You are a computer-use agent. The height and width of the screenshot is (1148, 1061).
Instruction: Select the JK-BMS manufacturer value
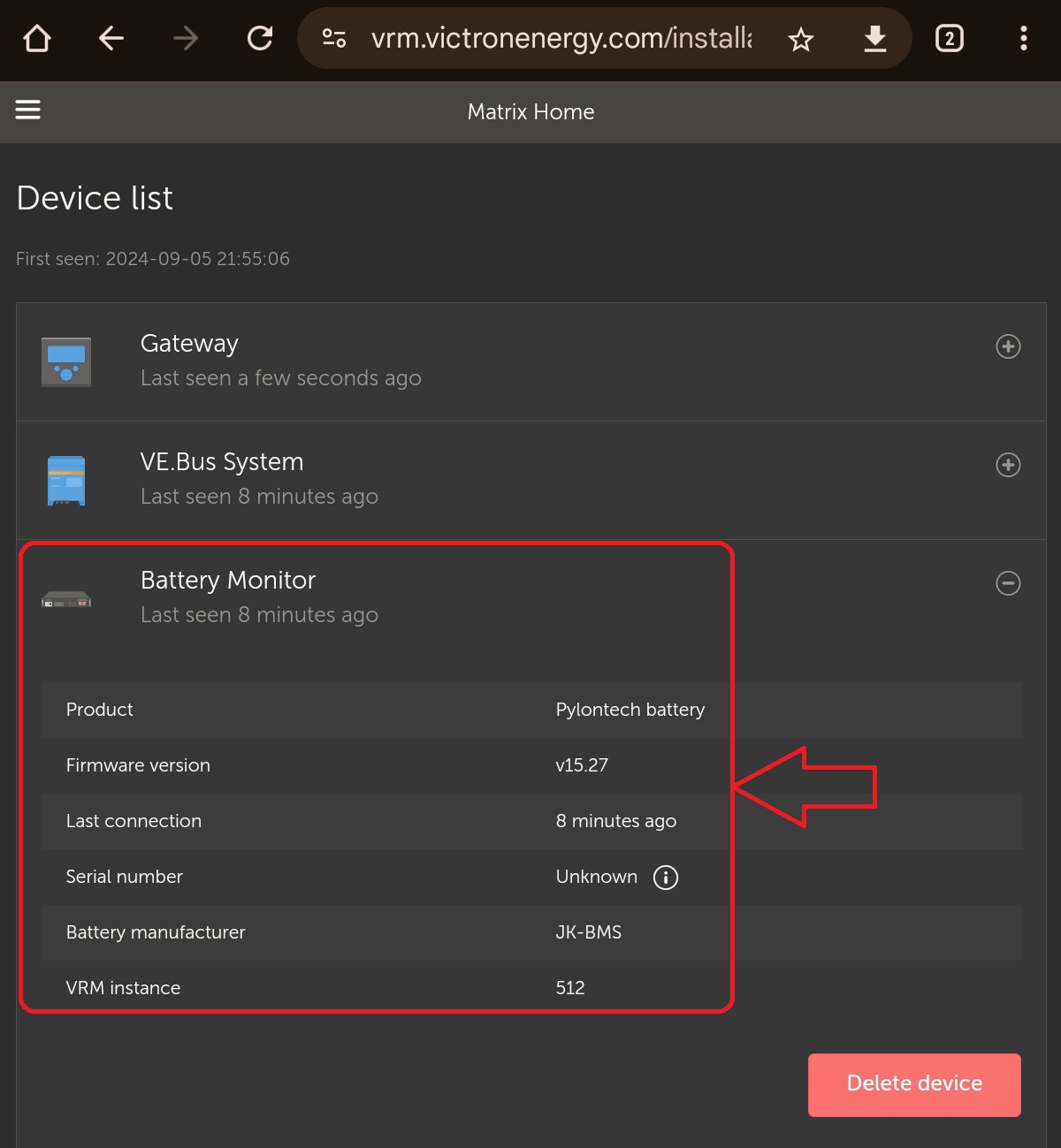pos(589,932)
